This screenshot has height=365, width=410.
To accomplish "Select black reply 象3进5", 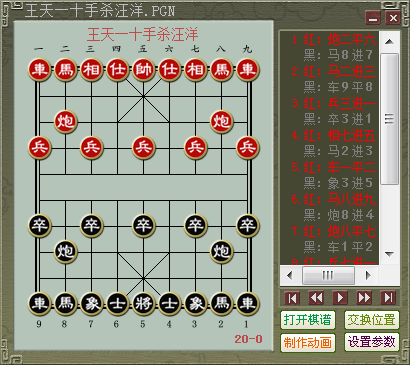I will [338, 183].
